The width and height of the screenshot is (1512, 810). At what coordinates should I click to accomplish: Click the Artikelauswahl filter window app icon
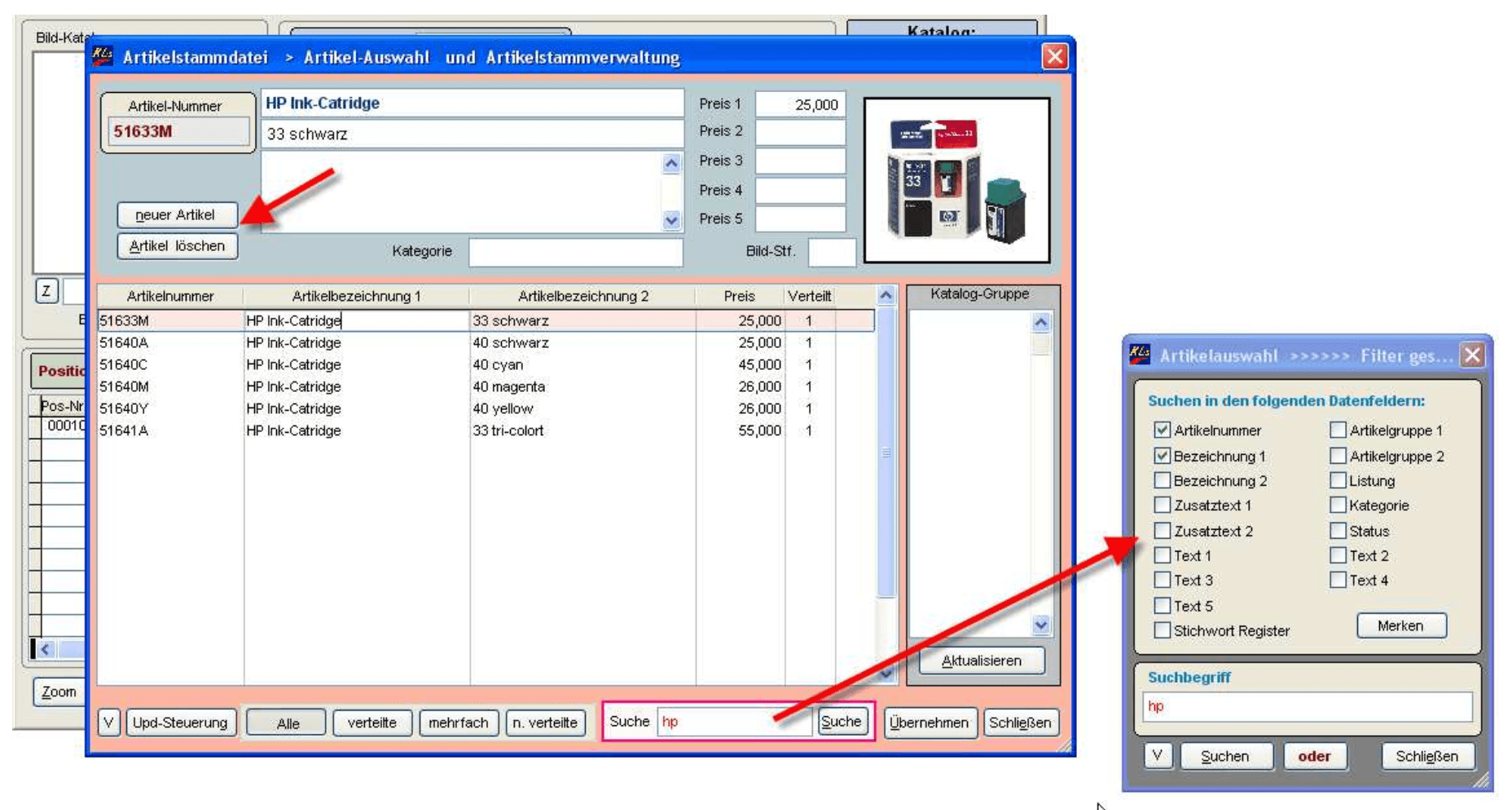(x=1139, y=355)
